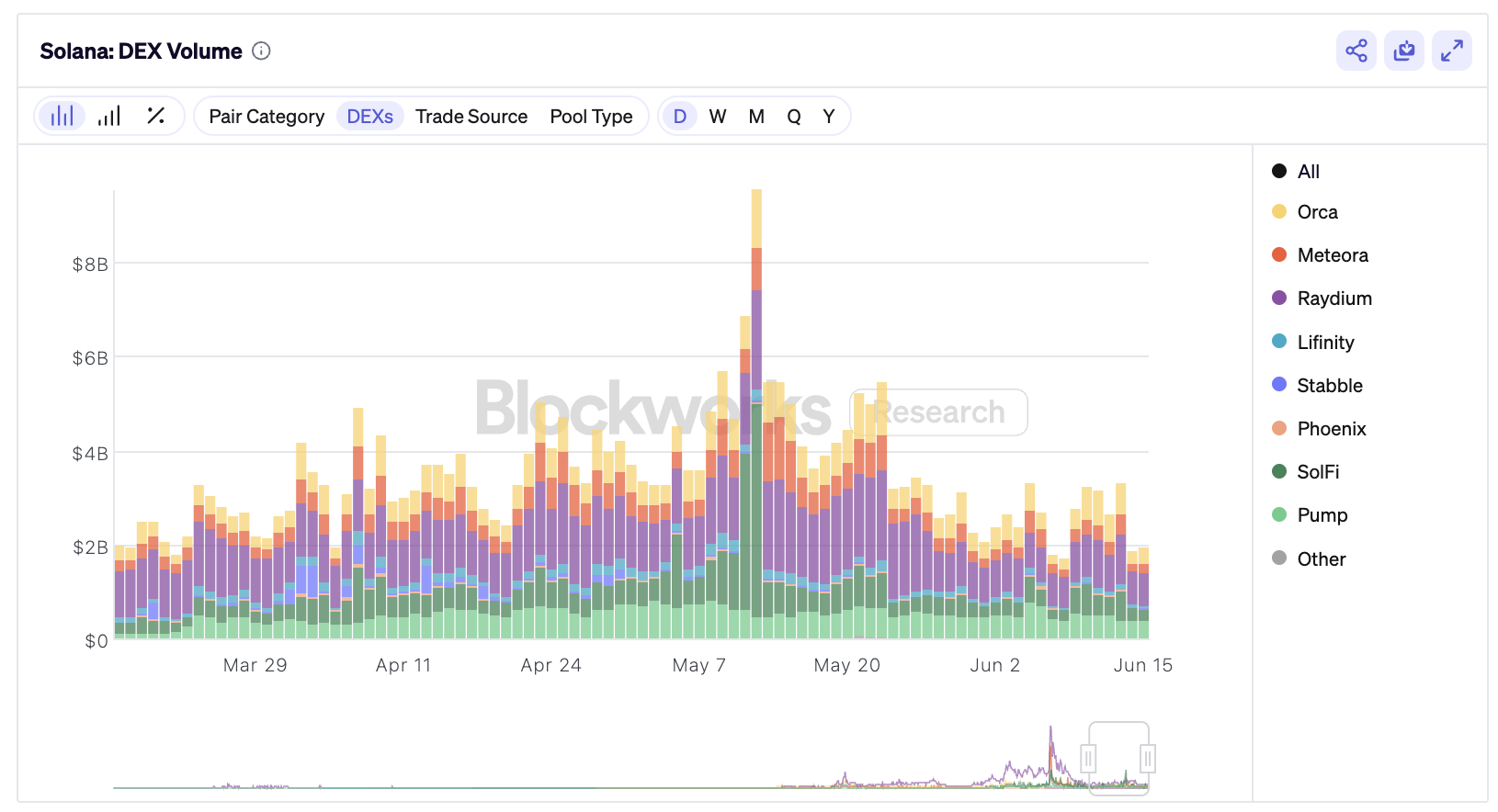Switch to percentage view icon
This screenshot has width=1498, height=812.
point(155,116)
